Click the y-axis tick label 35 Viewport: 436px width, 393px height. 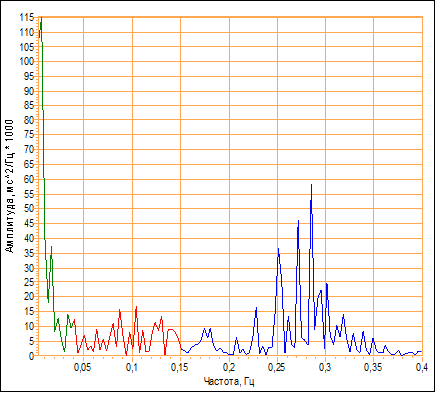click(x=29, y=253)
